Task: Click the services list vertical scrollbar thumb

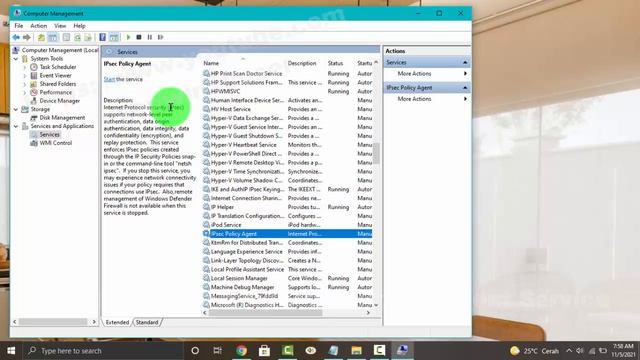Action: click(376, 153)
